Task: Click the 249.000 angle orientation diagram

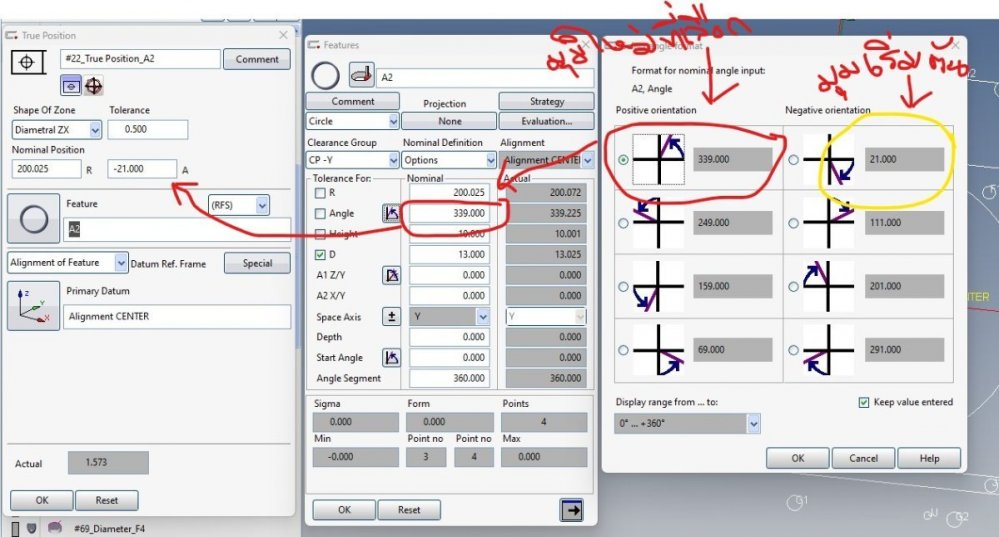Action: (658, 223)
